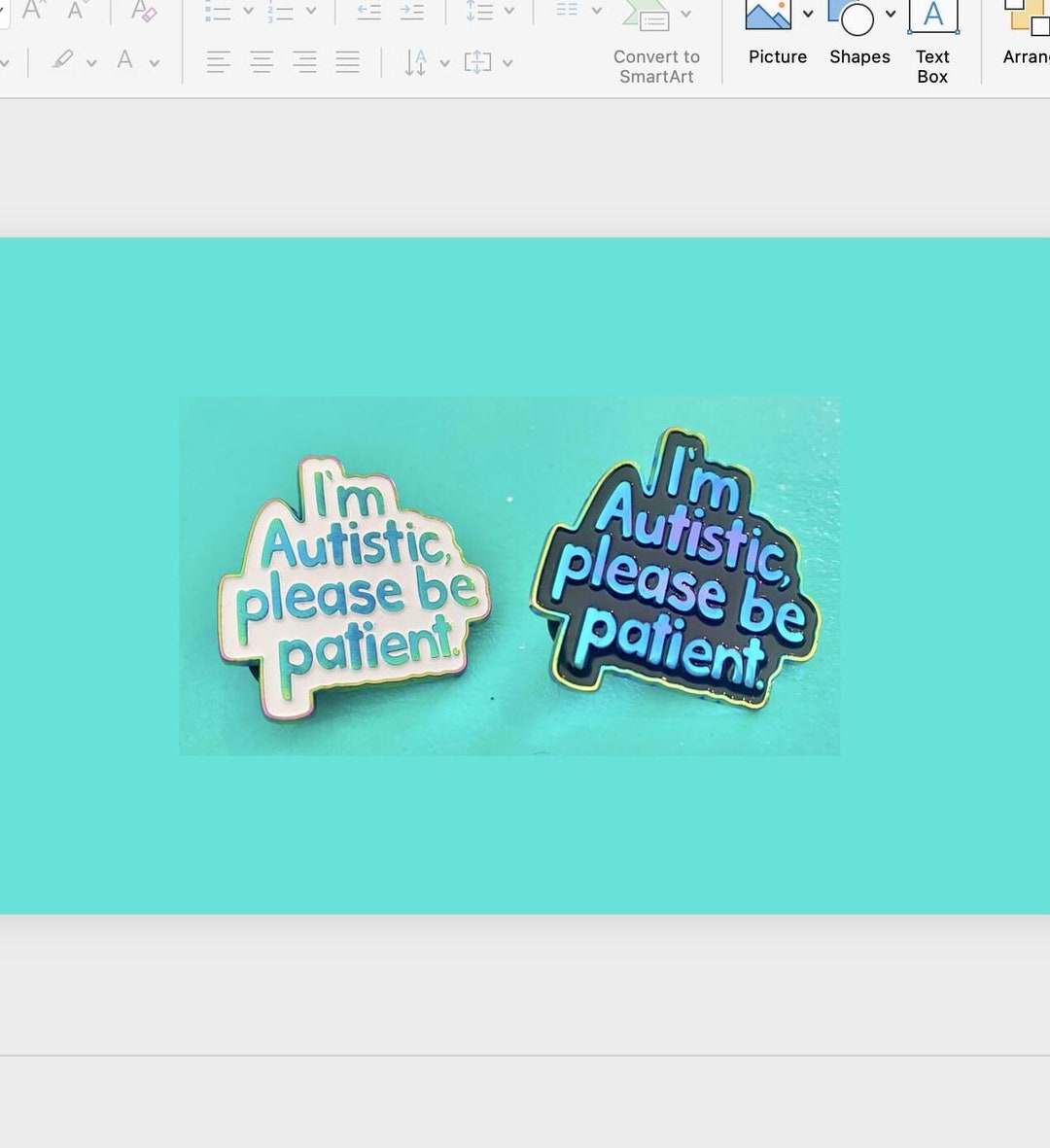Apply bullet list formatting
This screenshot has height=1148, width=1050.
coord(218,12)
